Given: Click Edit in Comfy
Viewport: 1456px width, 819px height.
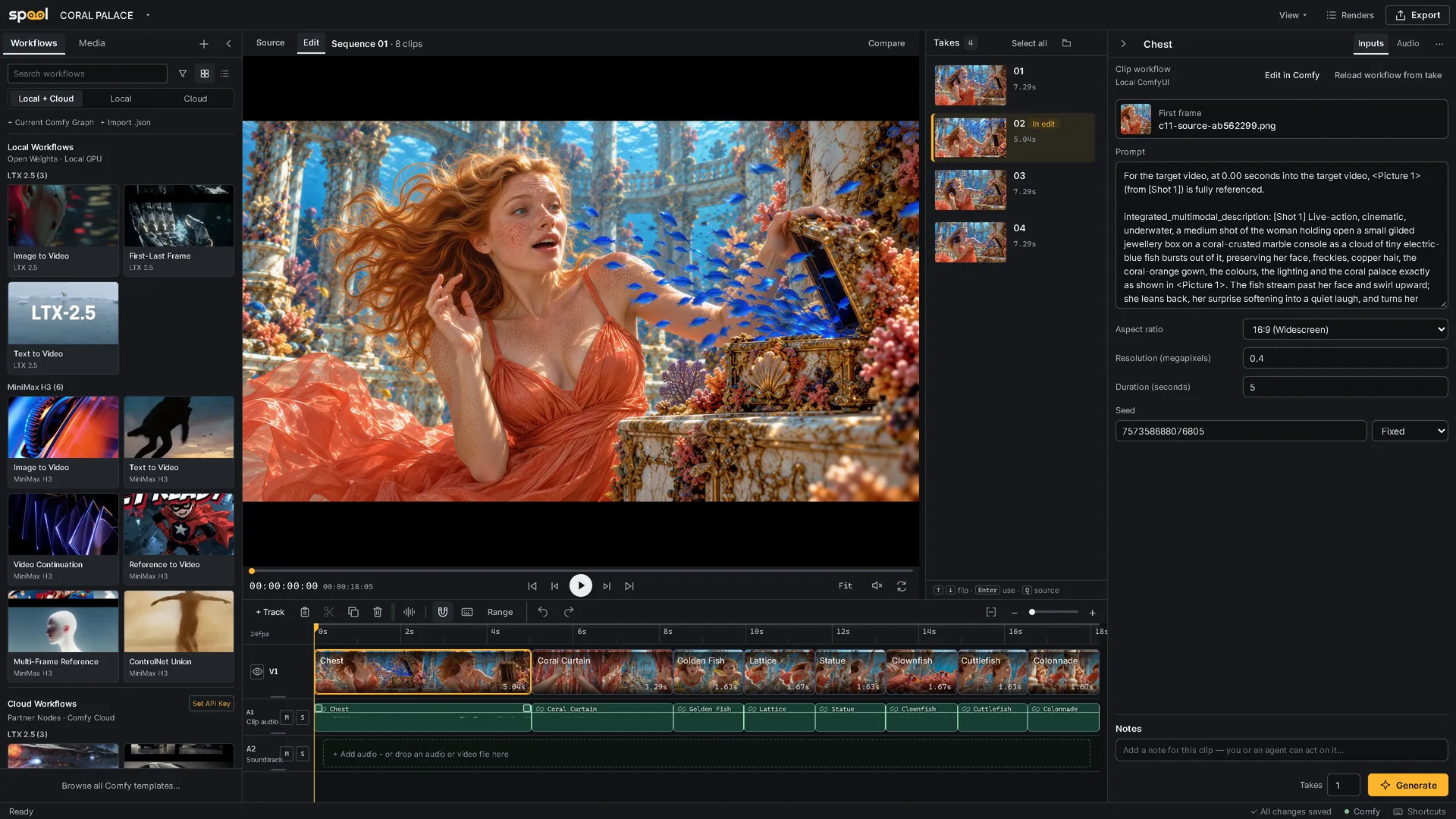Looking at the screenshot, I should point(1291,75).
